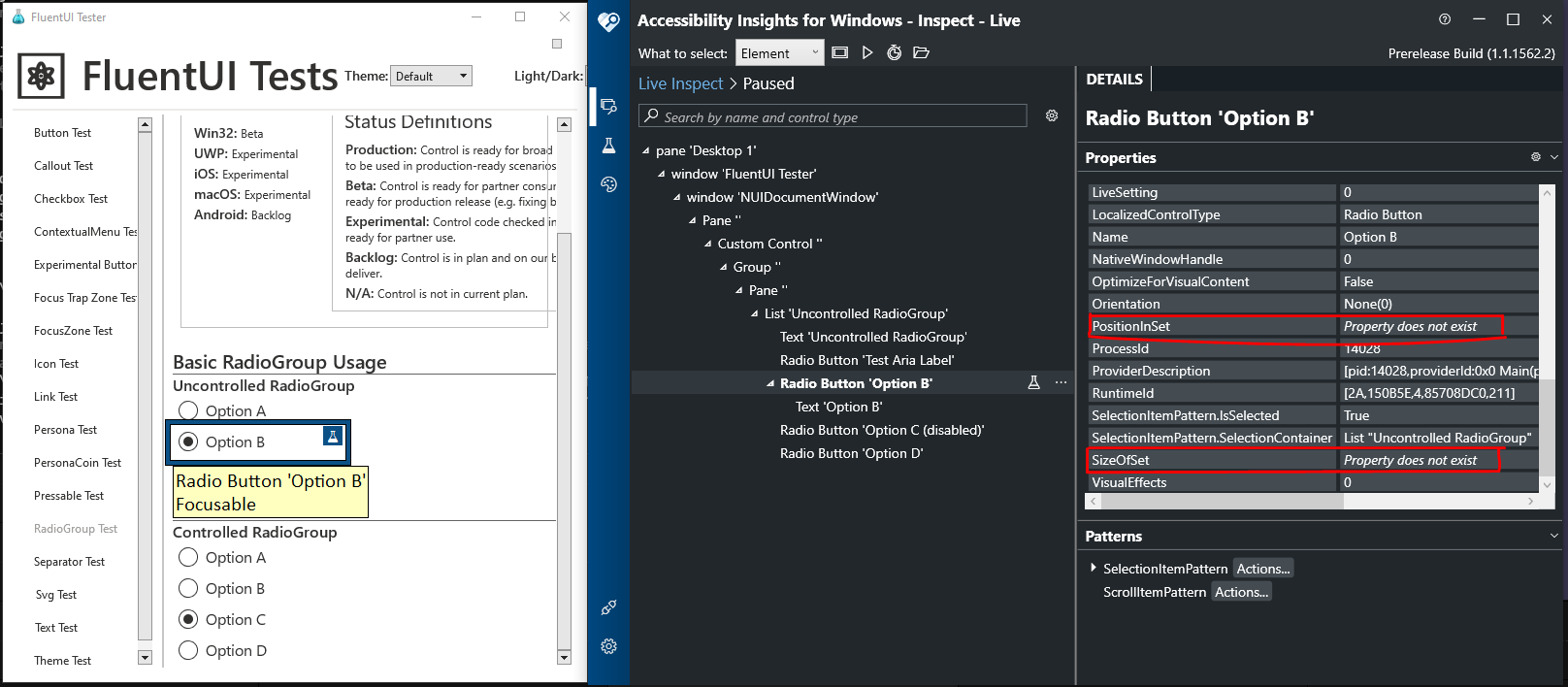Switch to the DETAILS tab
Image resolution: width=1568 pixels, height=687 pixels.
[x=1114, y=80]
